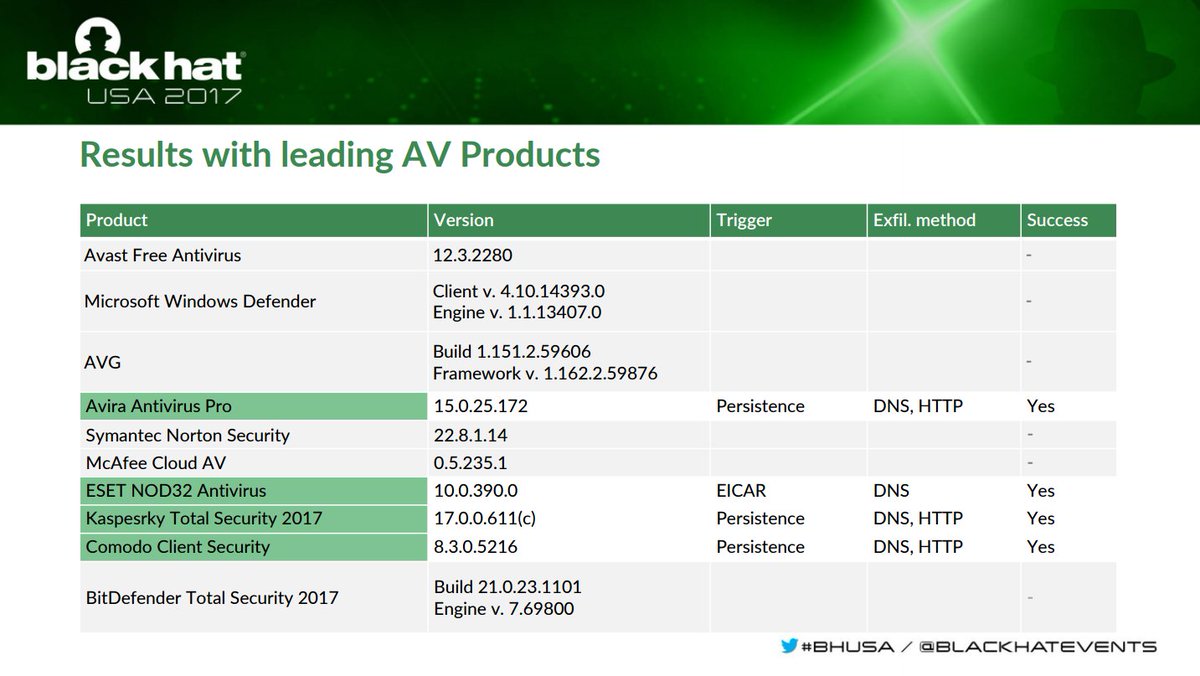Select McAfee version '0.5.235.1'
Viewport: 1200px width, 676px height.
point(472,463)
